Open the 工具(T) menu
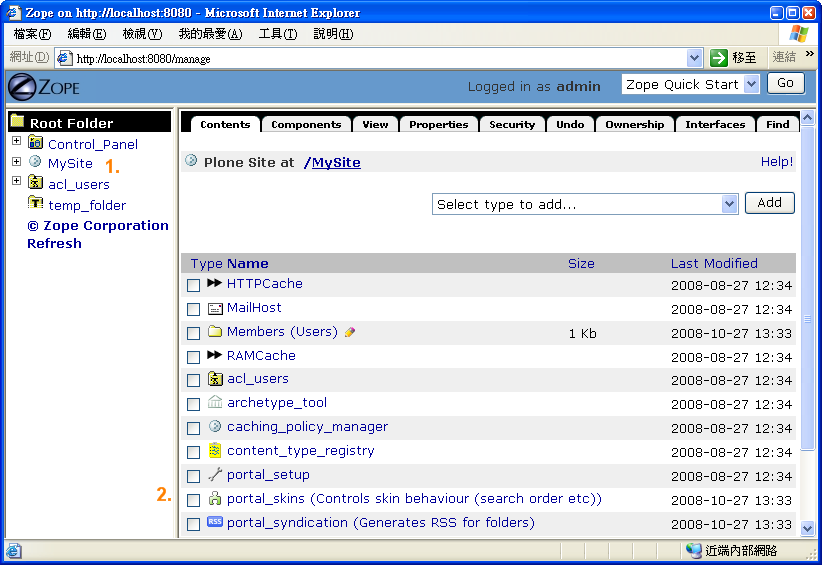822x565 pixels. (278, 34)
